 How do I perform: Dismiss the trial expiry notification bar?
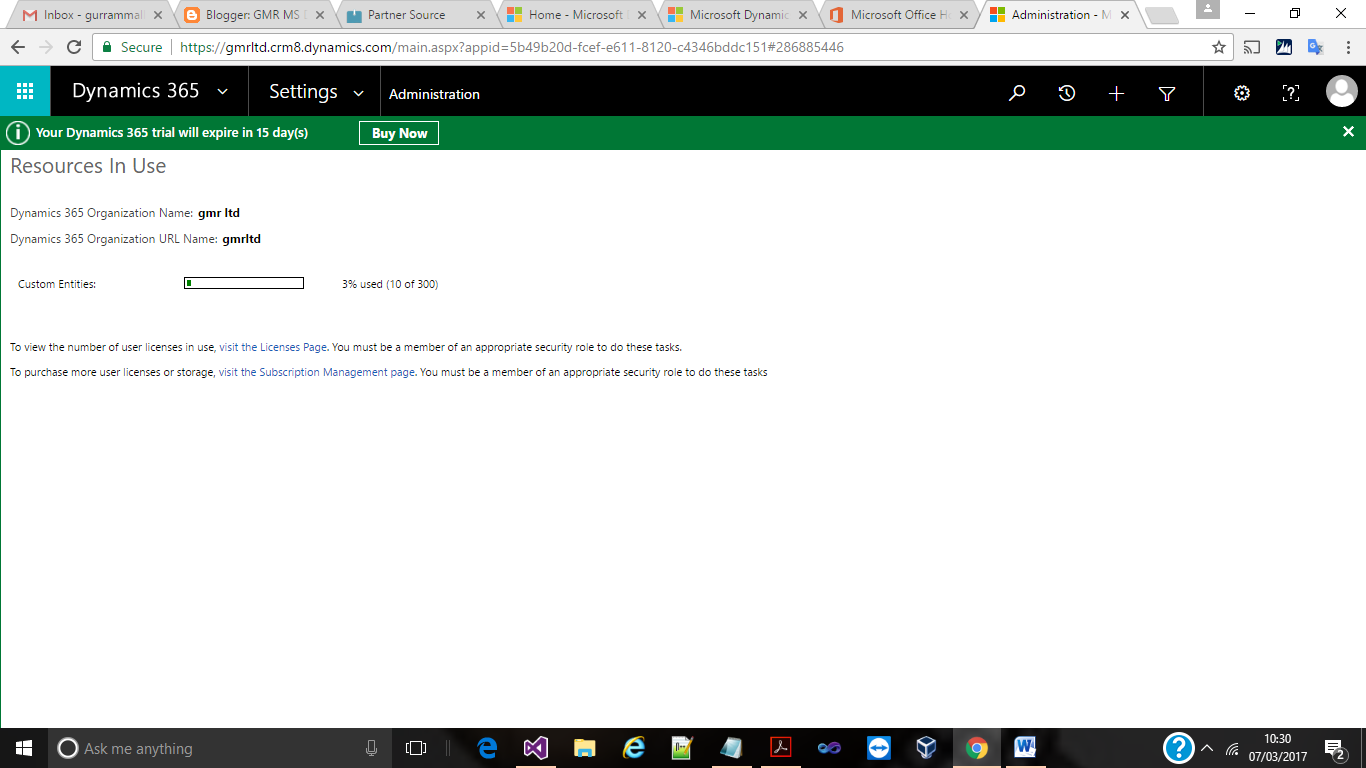(1348, 132)
